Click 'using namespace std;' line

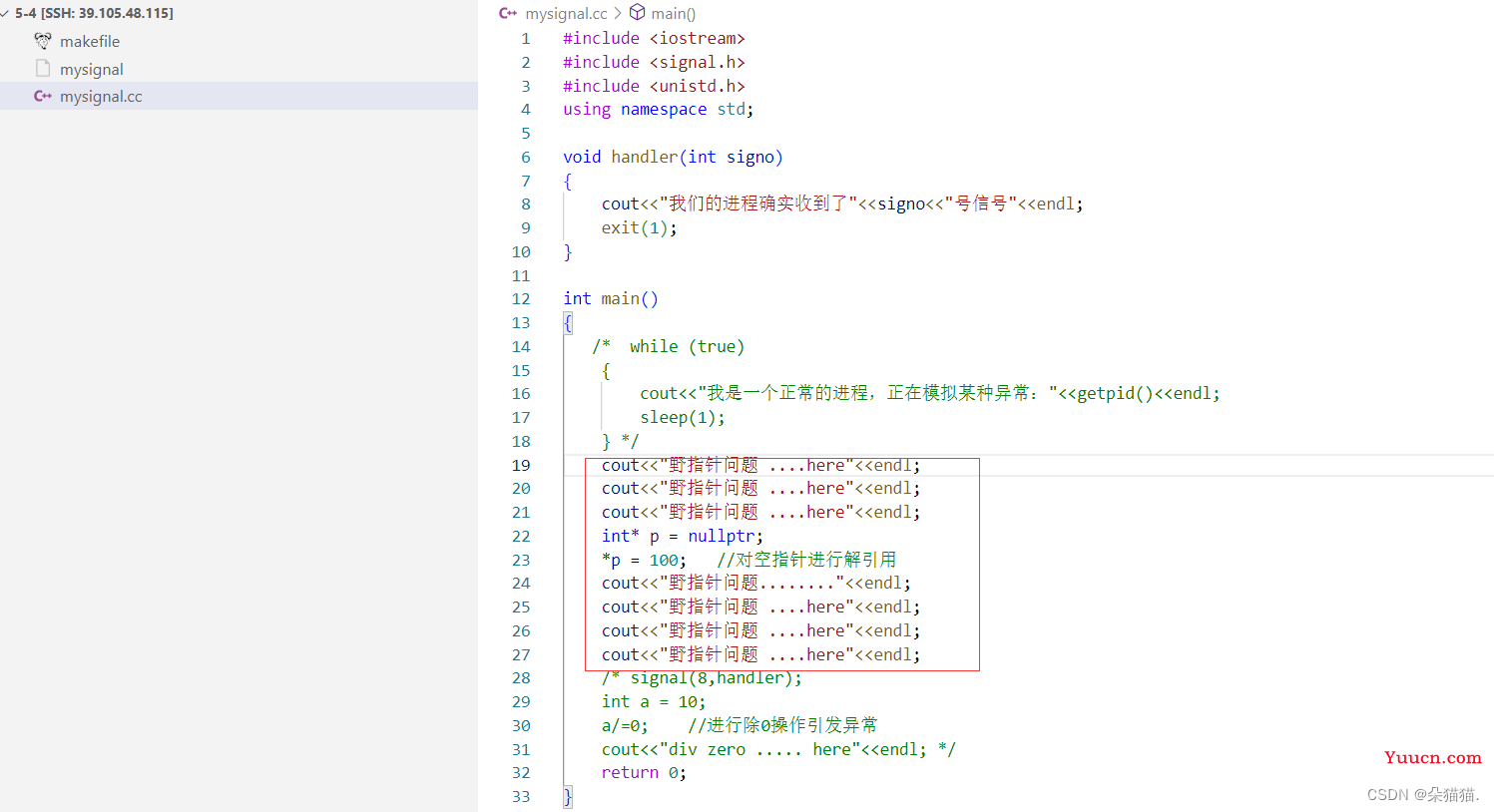click(x=659, y=109)
